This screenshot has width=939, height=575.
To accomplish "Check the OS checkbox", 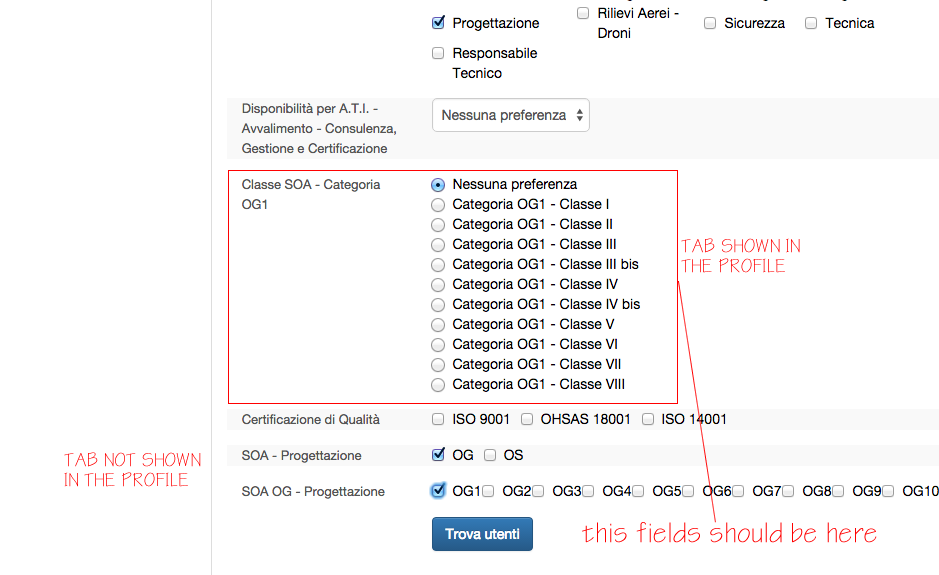I will (x=490, y=455).
